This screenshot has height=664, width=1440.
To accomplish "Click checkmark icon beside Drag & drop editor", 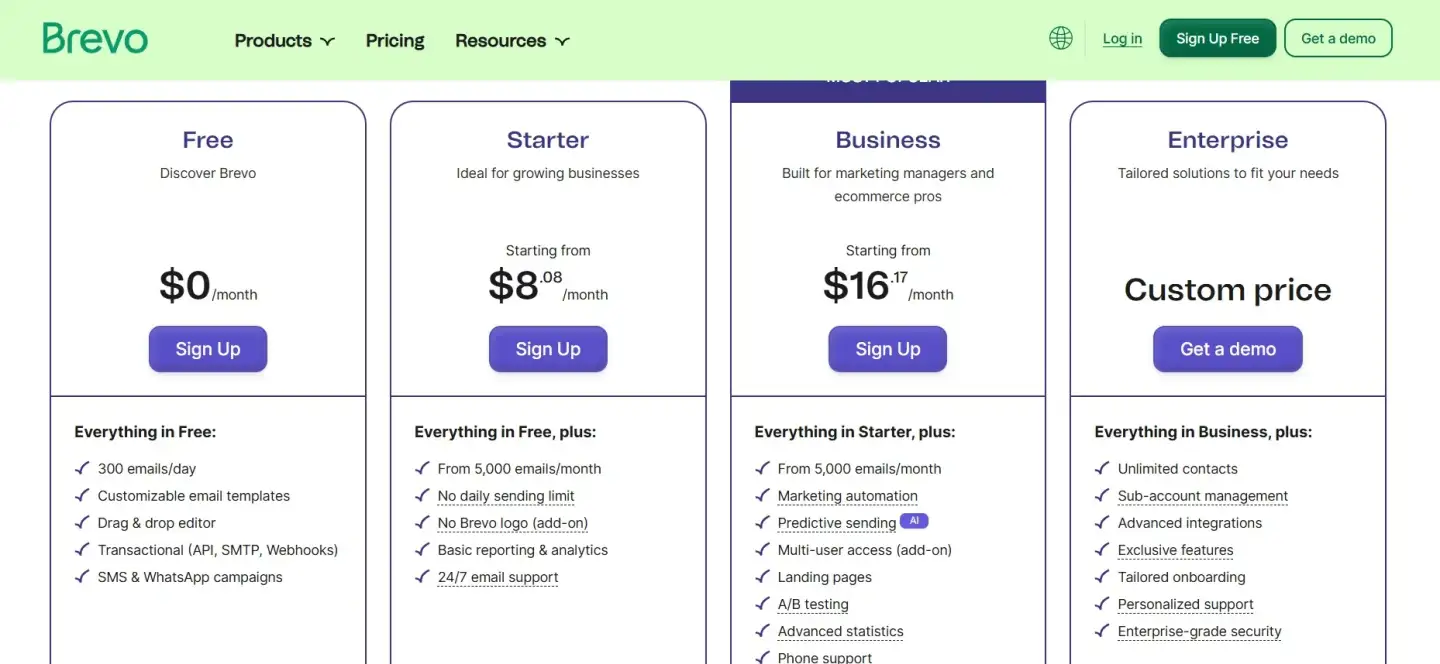I will click(82, 522).
